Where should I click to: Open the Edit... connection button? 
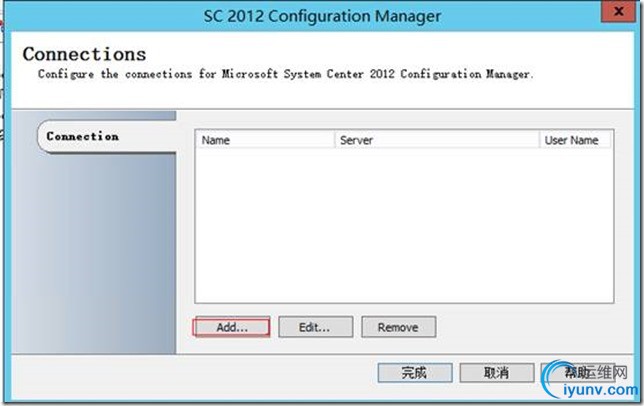point(315,327)
